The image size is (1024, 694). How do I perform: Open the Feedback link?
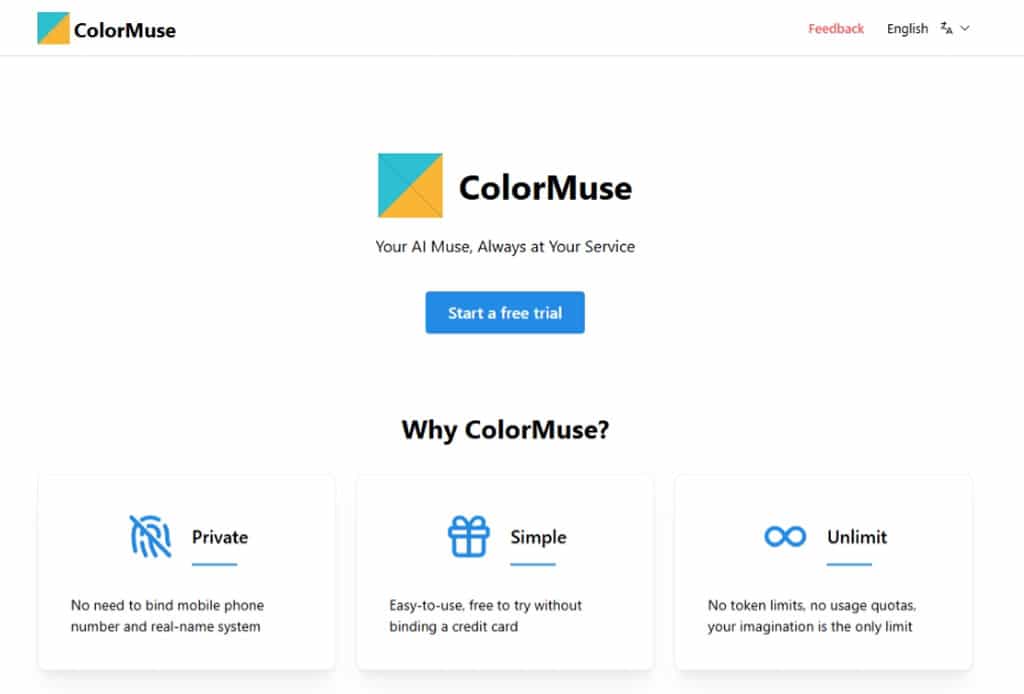pyautogui.click(x=836, y=29)
